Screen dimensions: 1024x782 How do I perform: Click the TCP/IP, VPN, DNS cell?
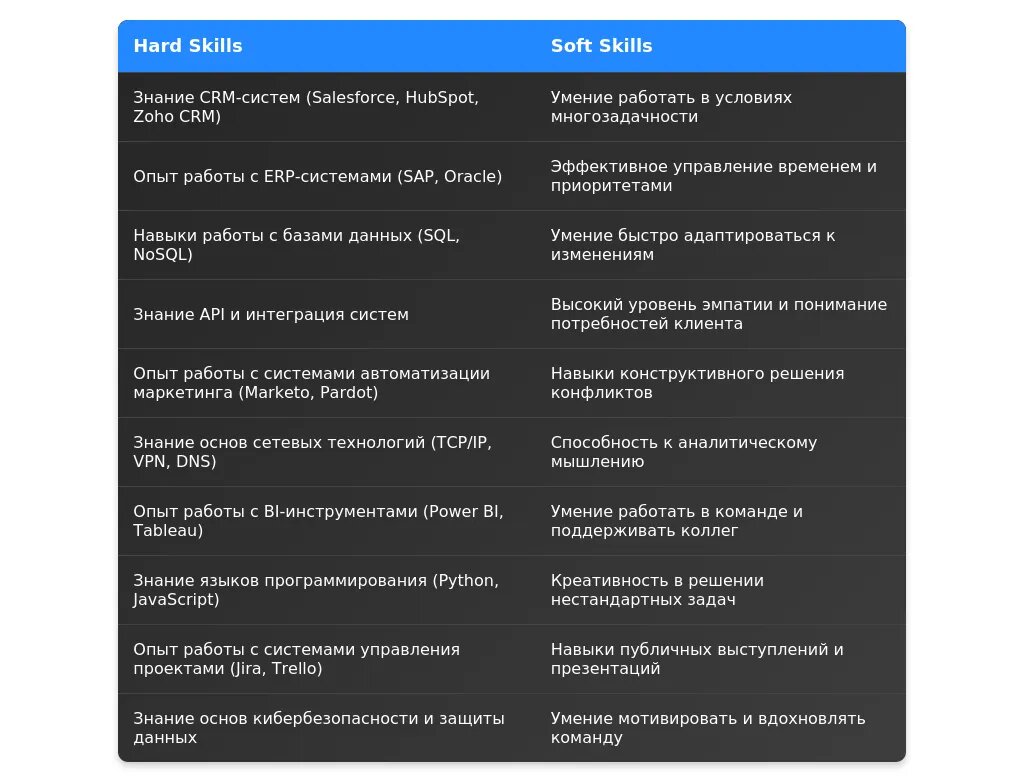point(312,452)
